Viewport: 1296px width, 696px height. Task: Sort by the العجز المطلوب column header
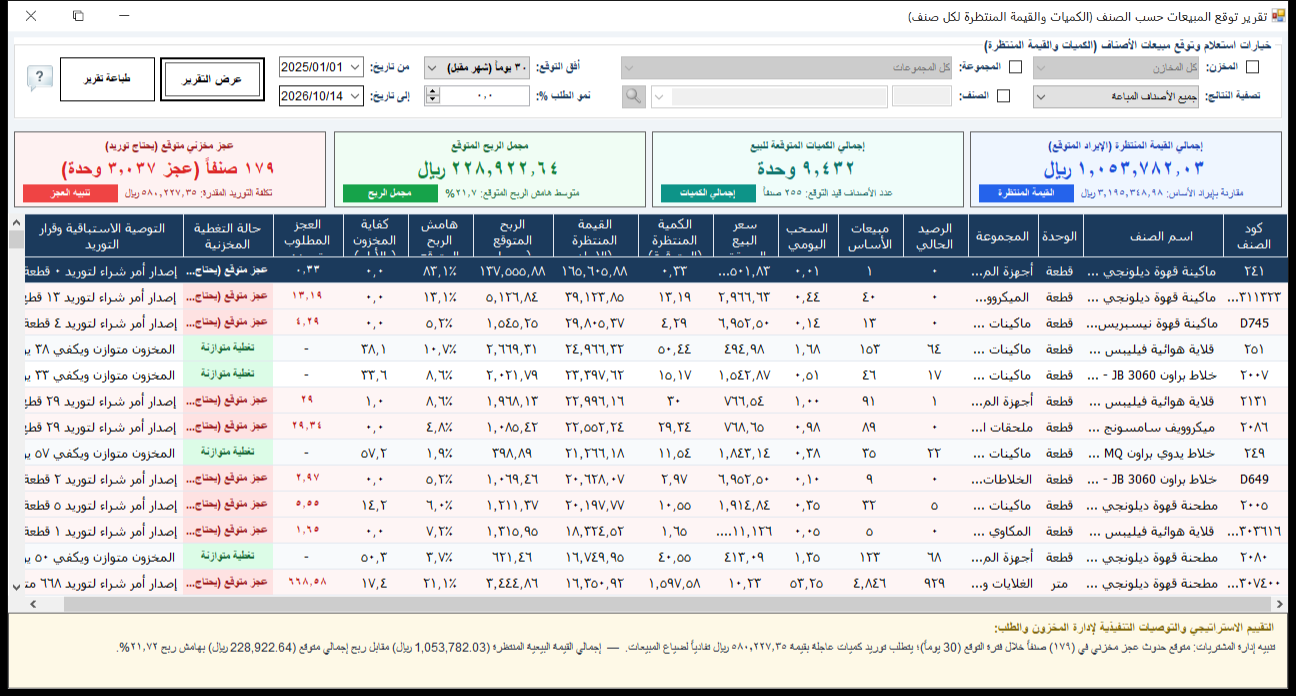pos(307,236)
